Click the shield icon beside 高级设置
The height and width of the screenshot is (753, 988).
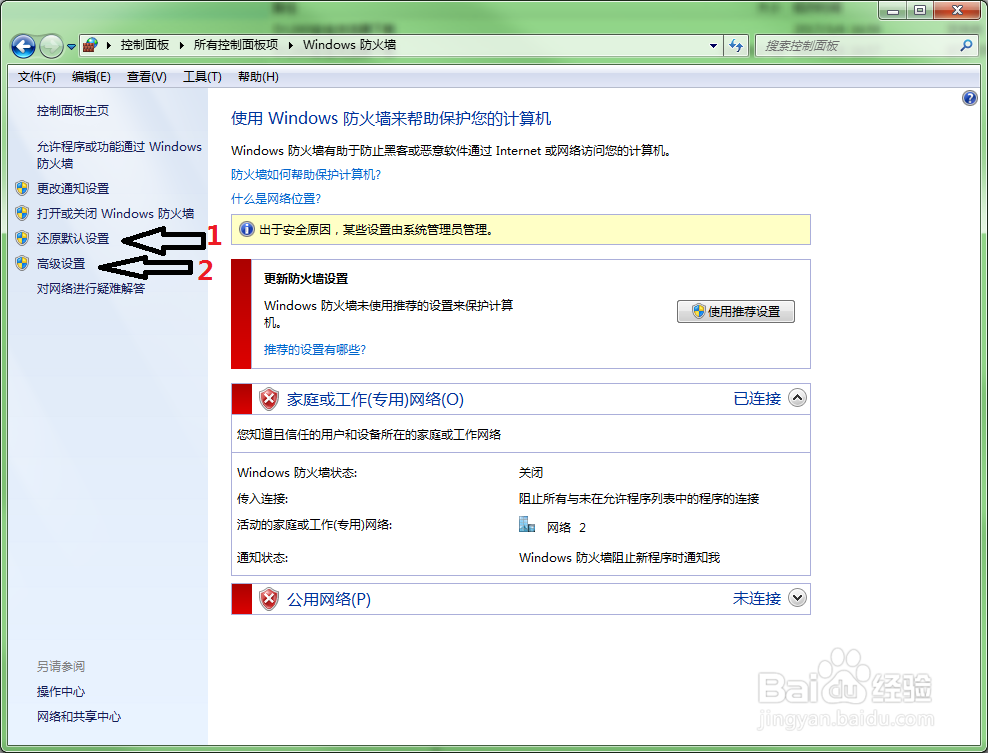click(23, 263)
